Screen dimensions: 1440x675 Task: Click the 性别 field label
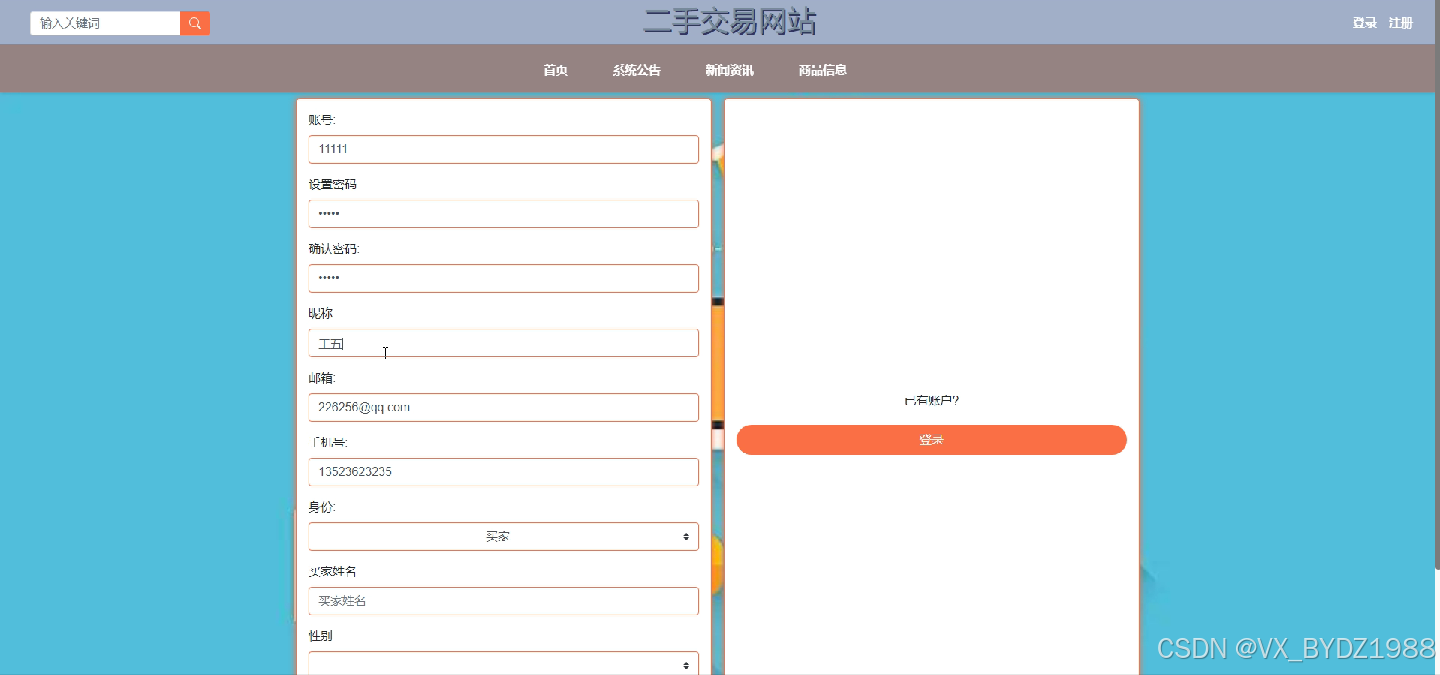pos(321,636)
